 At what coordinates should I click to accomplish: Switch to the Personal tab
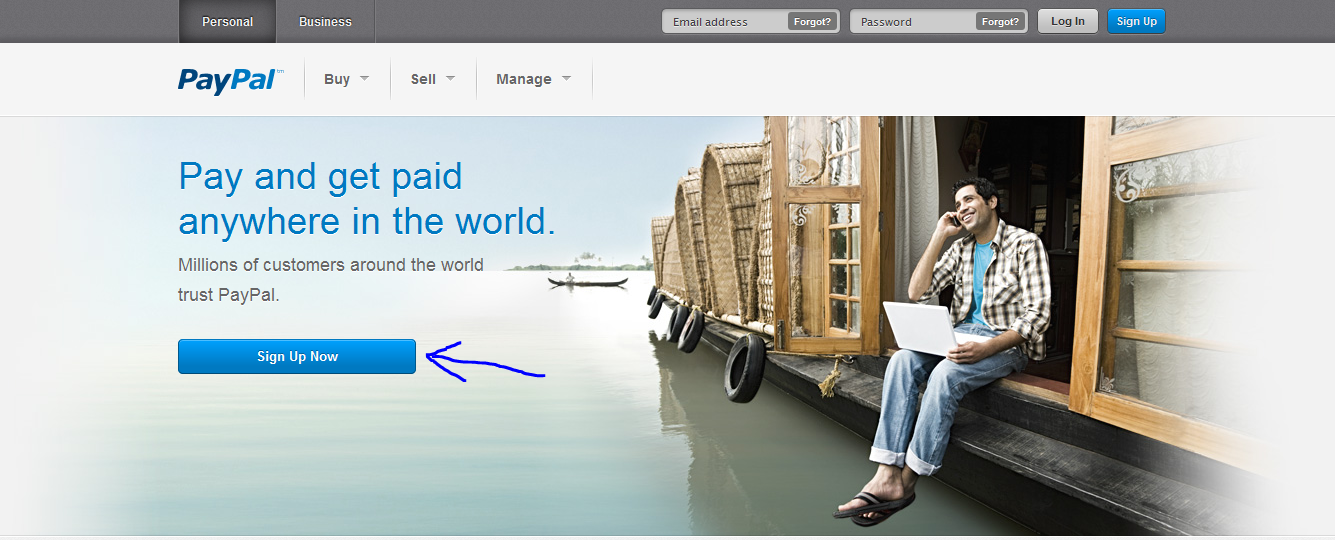[x=227, y=22]
